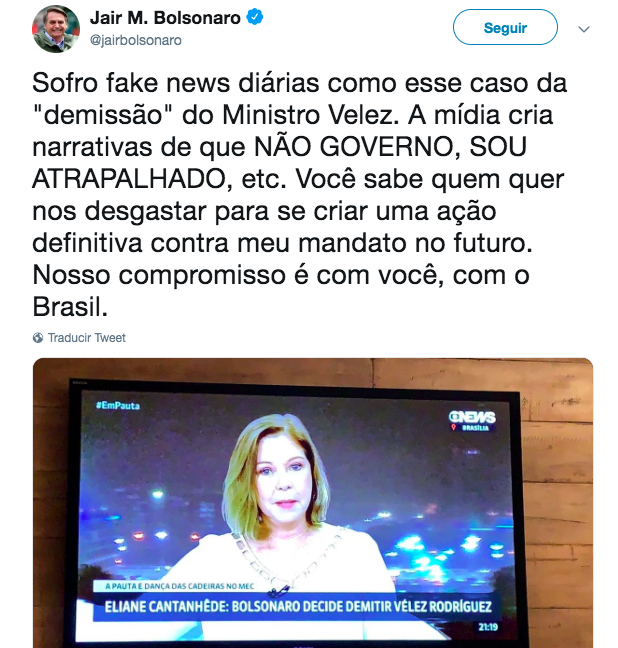Open the attached TV photo
The width and height of the screenshot is (618, 648).
[x=313, y=503]
